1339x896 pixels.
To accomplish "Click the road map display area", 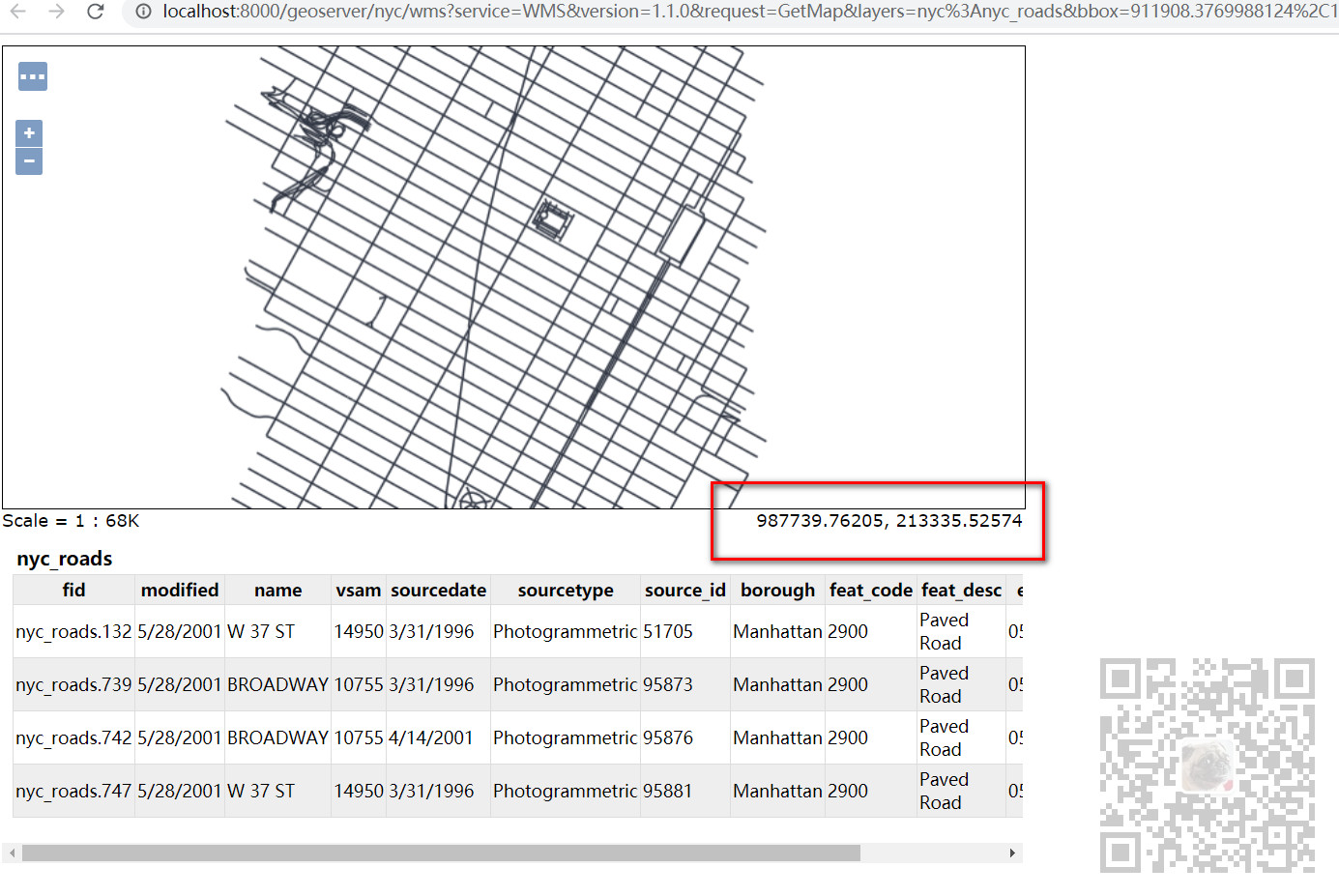I will (x=513, y=277).
